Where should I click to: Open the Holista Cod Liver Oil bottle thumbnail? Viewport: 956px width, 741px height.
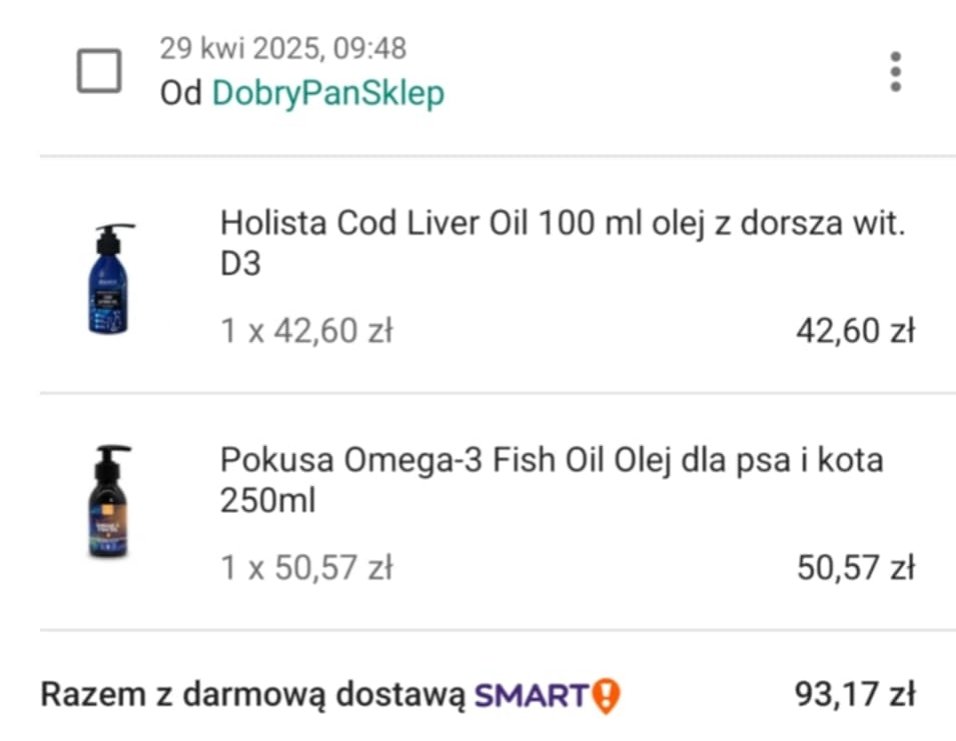click(110, 278)
